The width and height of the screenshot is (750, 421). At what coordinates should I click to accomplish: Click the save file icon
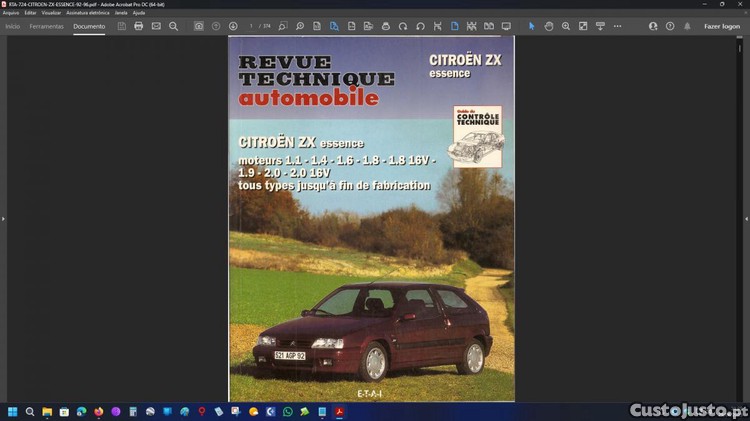[x=122, y=26]
